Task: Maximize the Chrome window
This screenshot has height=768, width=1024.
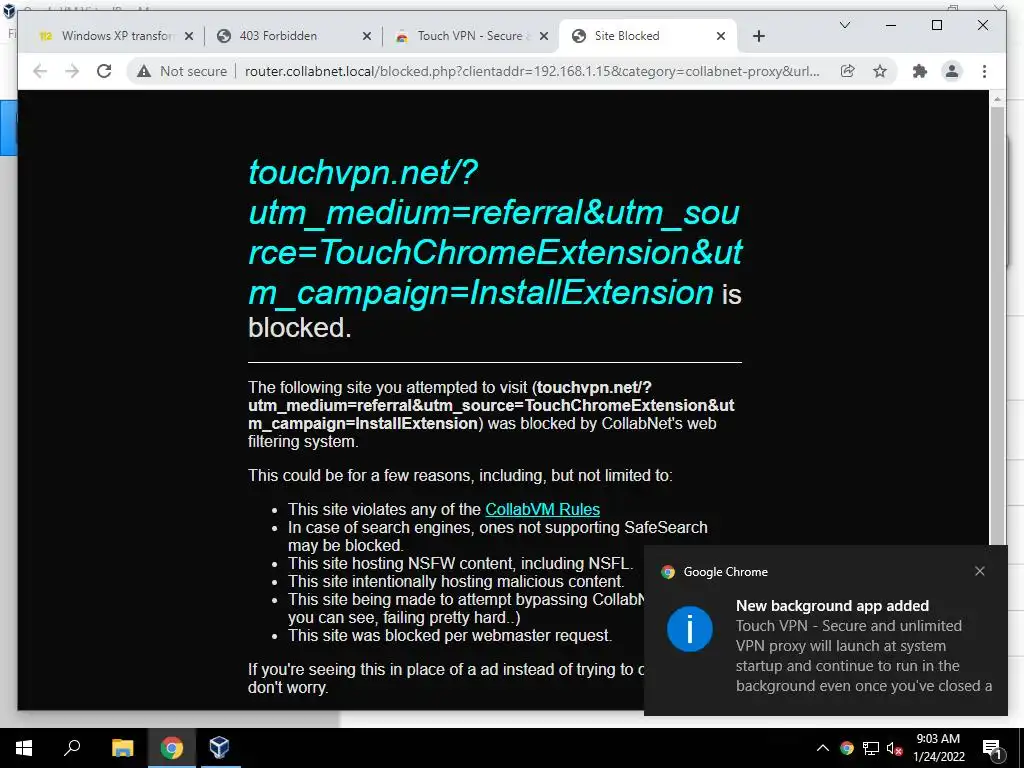Action: click(936, 25)
